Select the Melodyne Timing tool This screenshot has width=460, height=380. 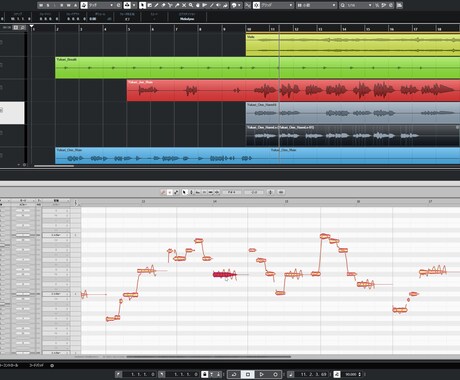click(211, 192)
